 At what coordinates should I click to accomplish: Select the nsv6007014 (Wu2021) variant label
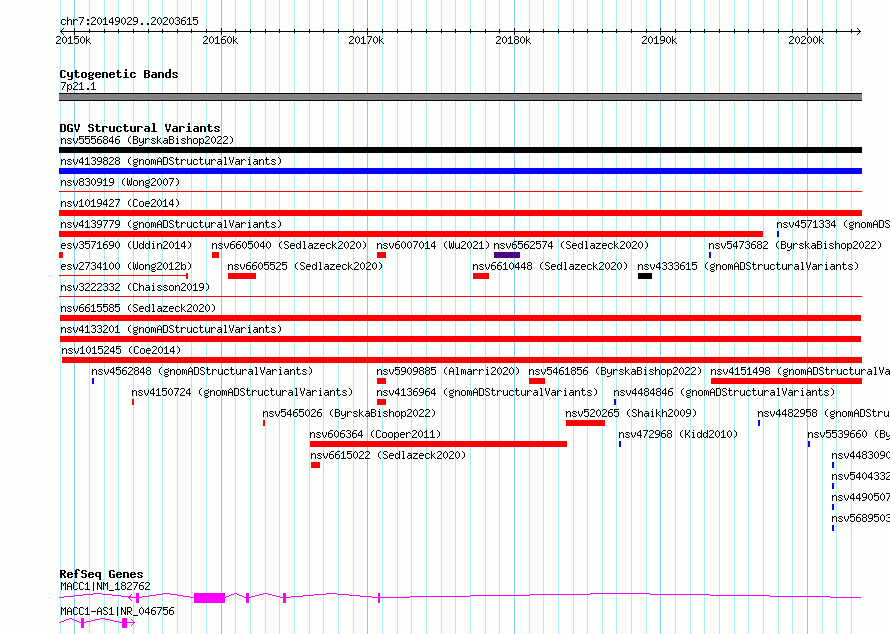[433, 245]
